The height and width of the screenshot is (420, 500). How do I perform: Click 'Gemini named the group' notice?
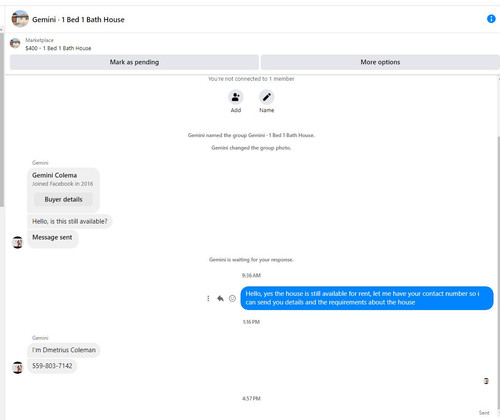[251, 135]
